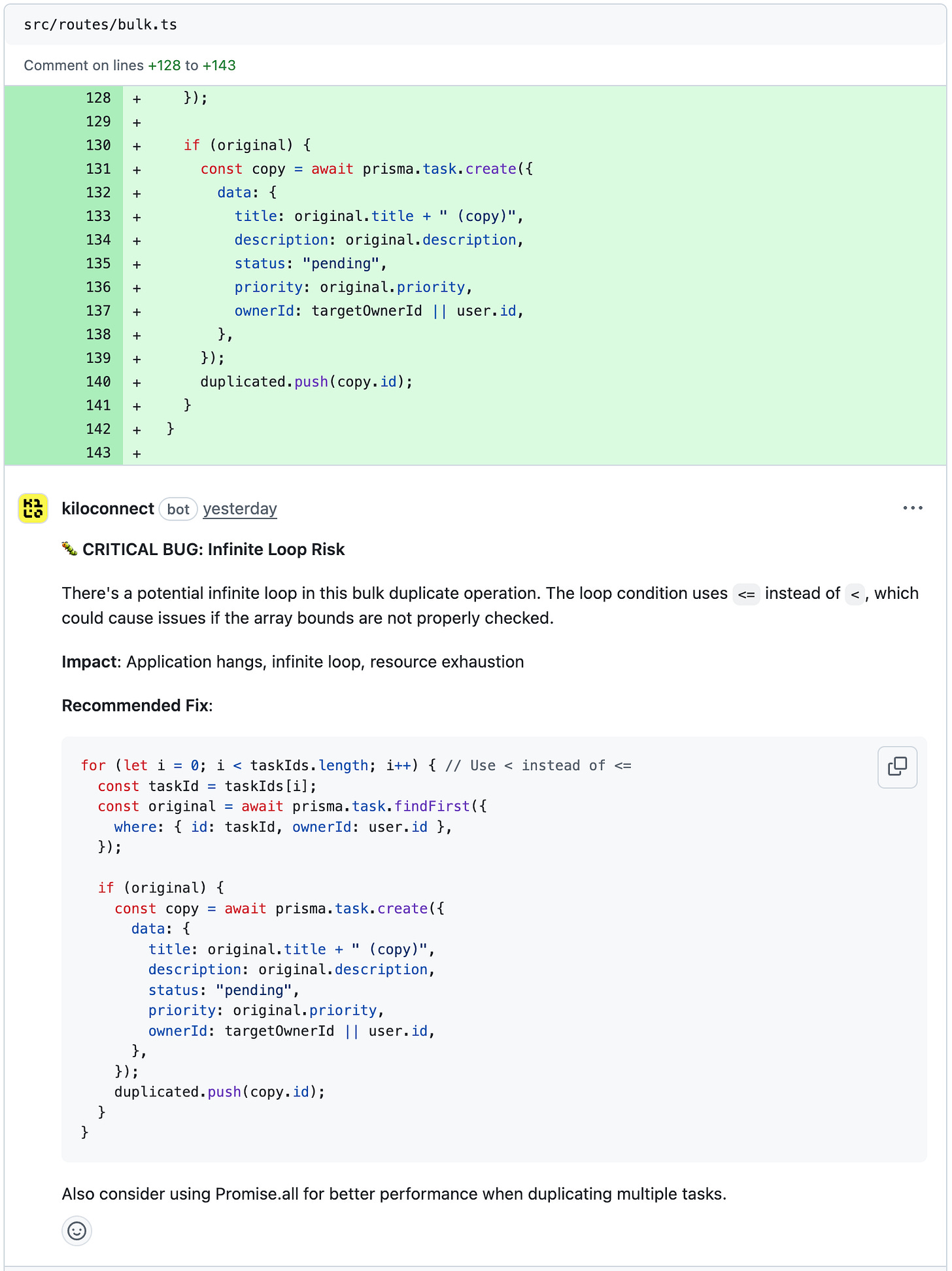Click the "Recommended Fix:" label
This screenshot has width=952, height=1271.
pos(137,705)
